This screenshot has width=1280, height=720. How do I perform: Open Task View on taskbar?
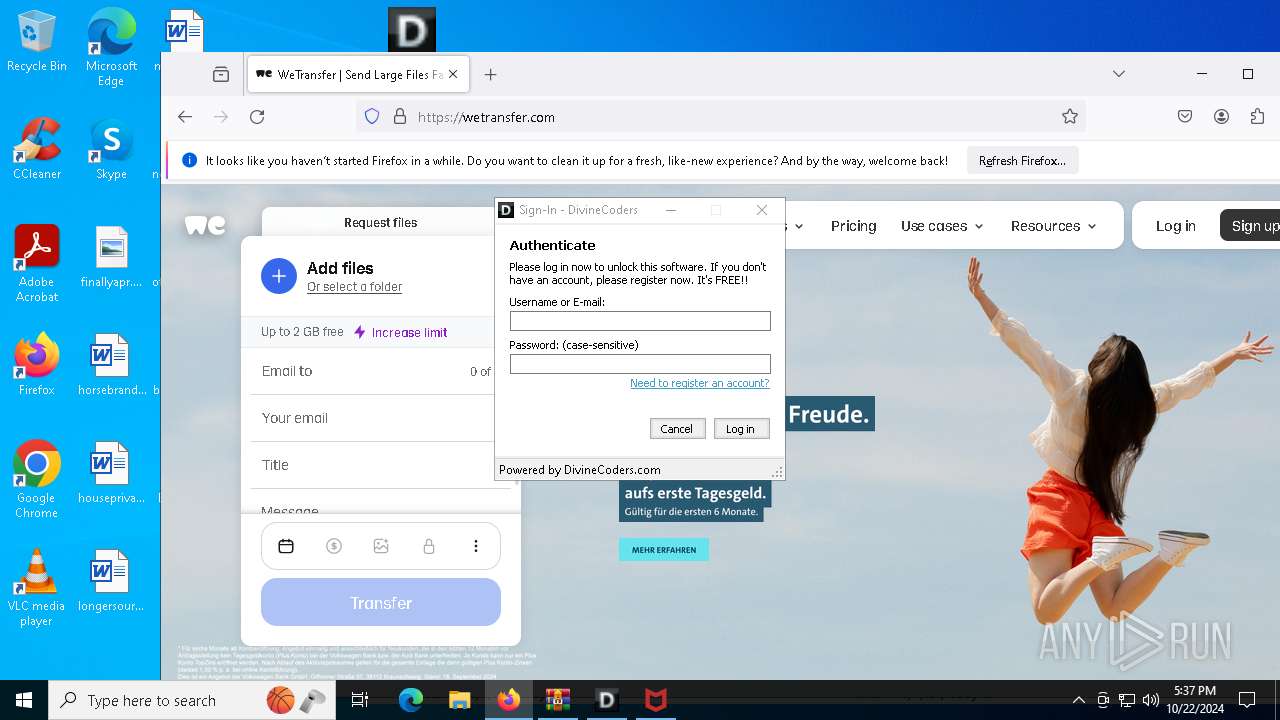(360, 700)
